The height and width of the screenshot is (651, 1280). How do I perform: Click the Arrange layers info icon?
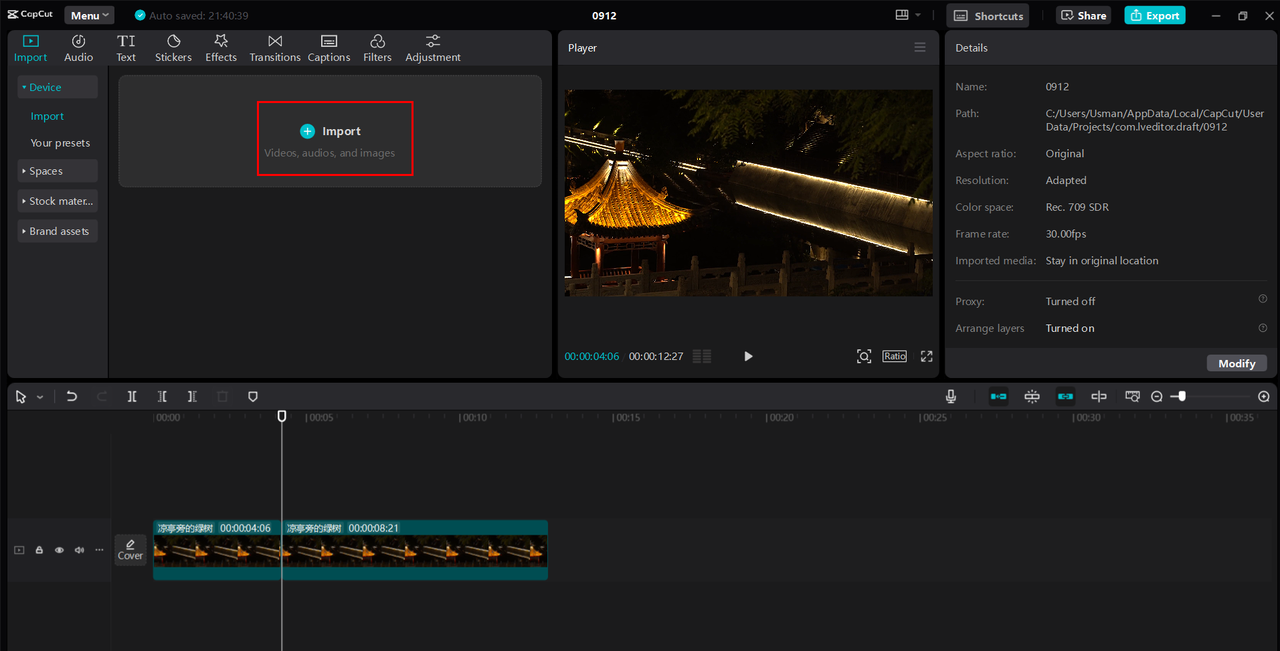(1262, 328)
